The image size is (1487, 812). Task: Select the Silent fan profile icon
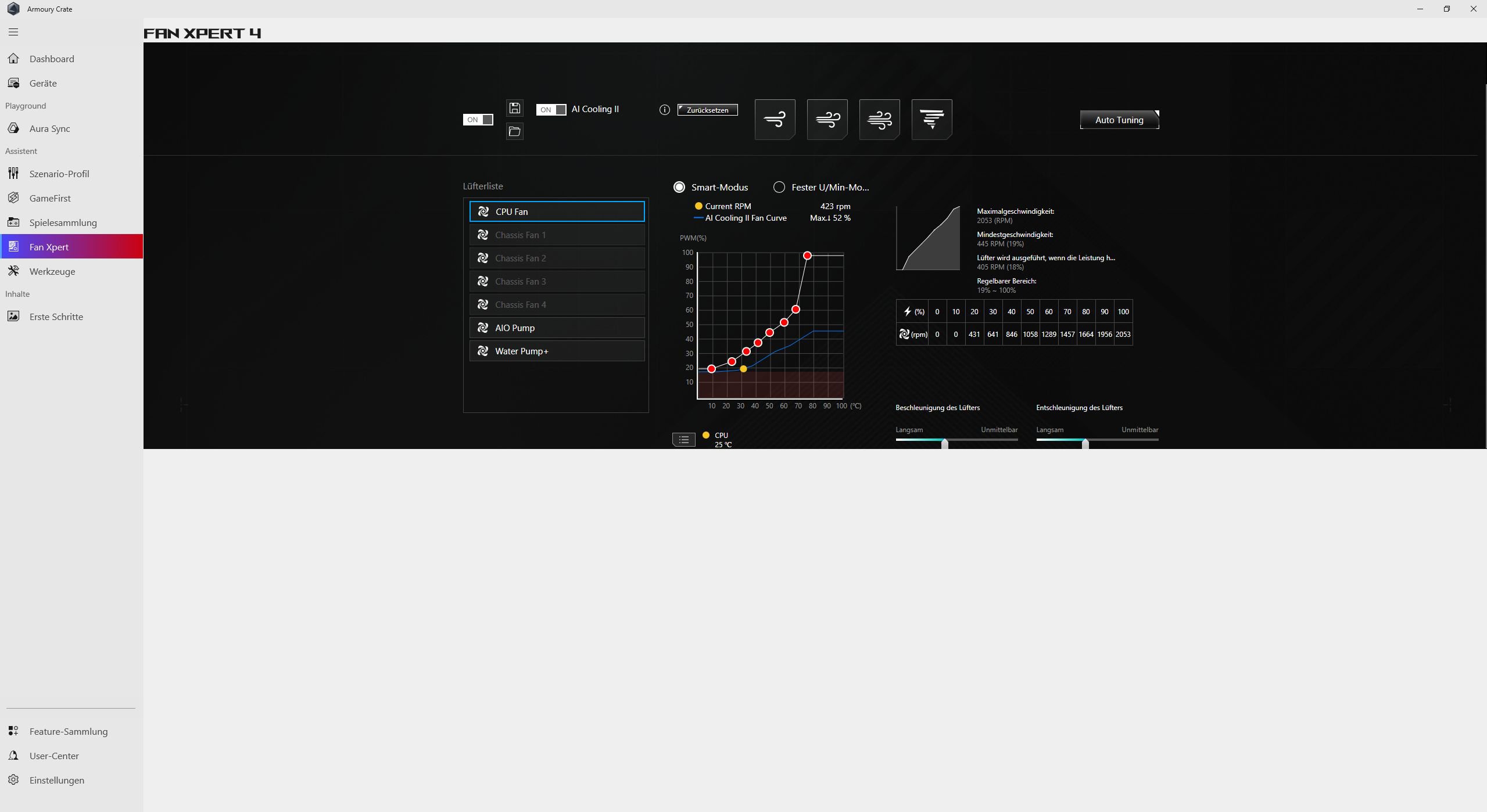[x=775, y=119]
